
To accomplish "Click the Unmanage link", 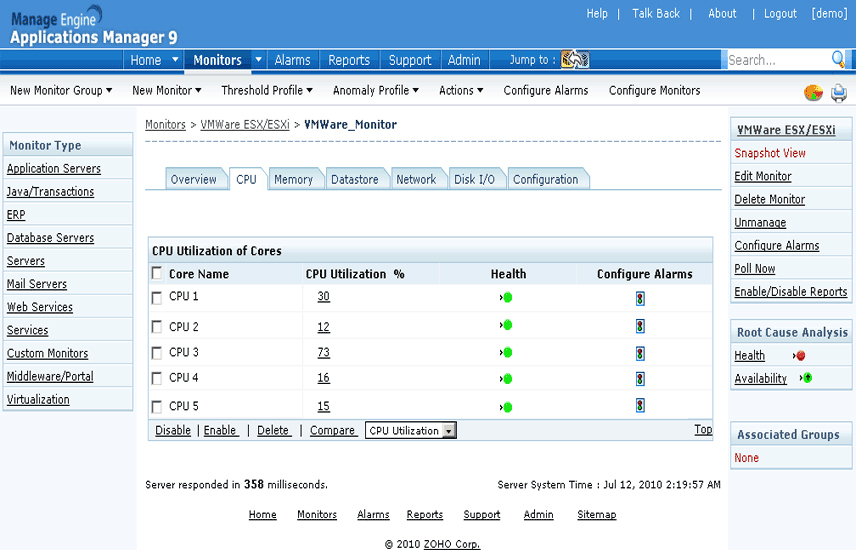I will 760,223.
